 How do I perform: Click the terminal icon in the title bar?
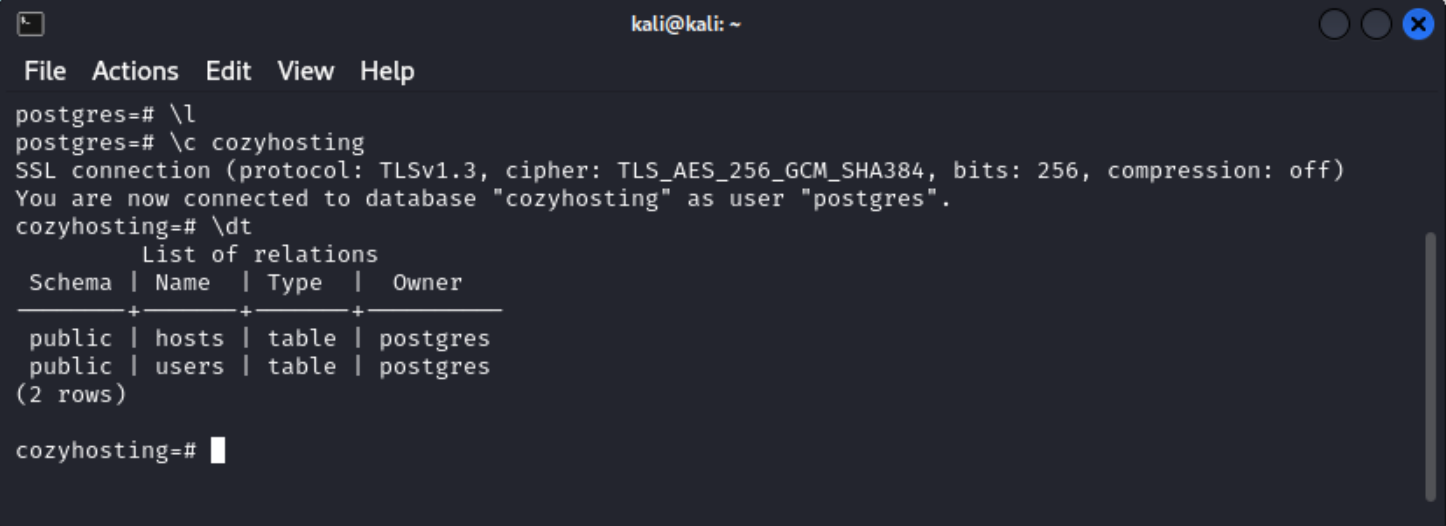click(x=30, y=23)
